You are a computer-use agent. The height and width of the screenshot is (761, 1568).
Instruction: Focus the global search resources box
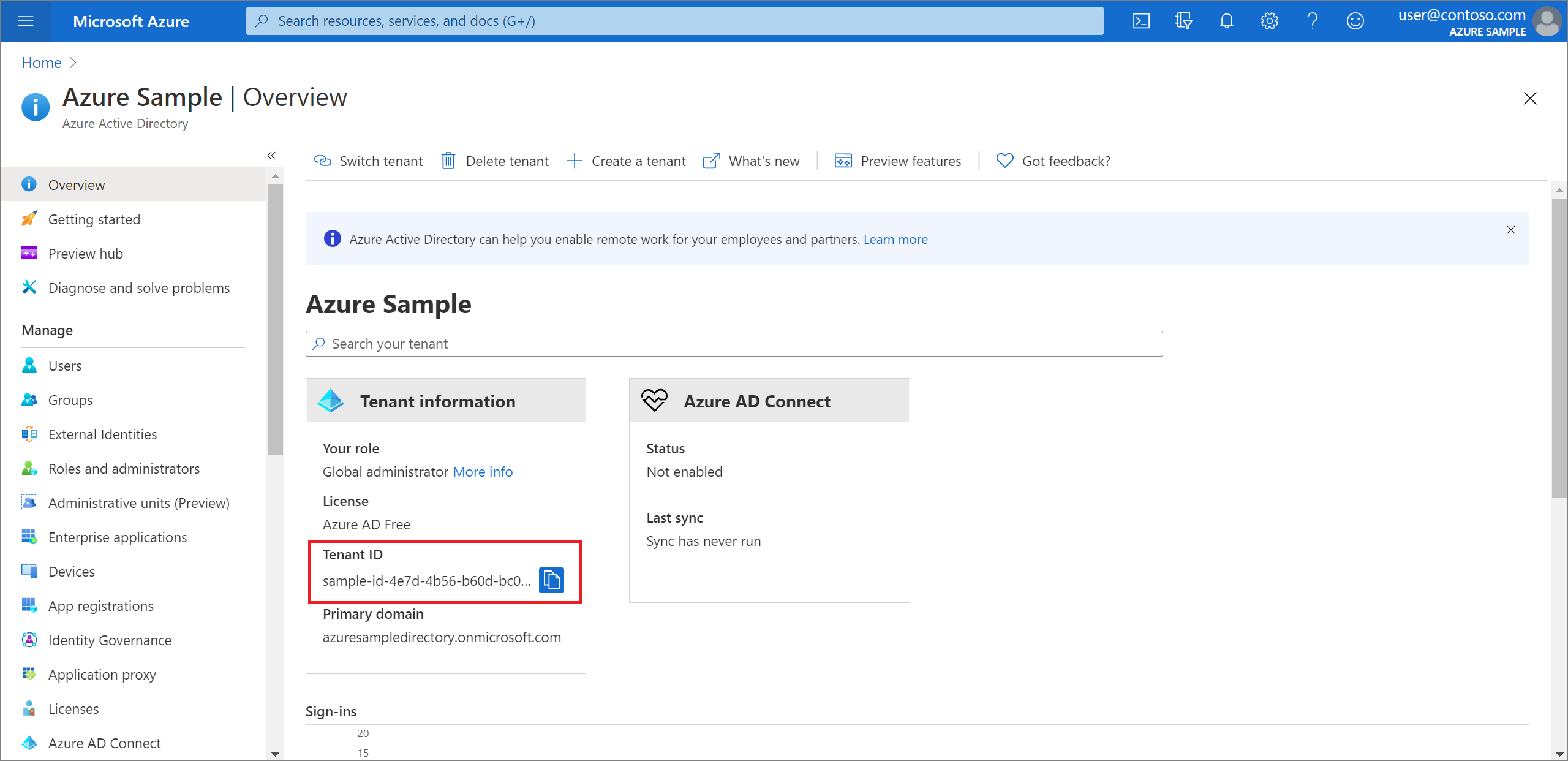(x=674, y=21)
